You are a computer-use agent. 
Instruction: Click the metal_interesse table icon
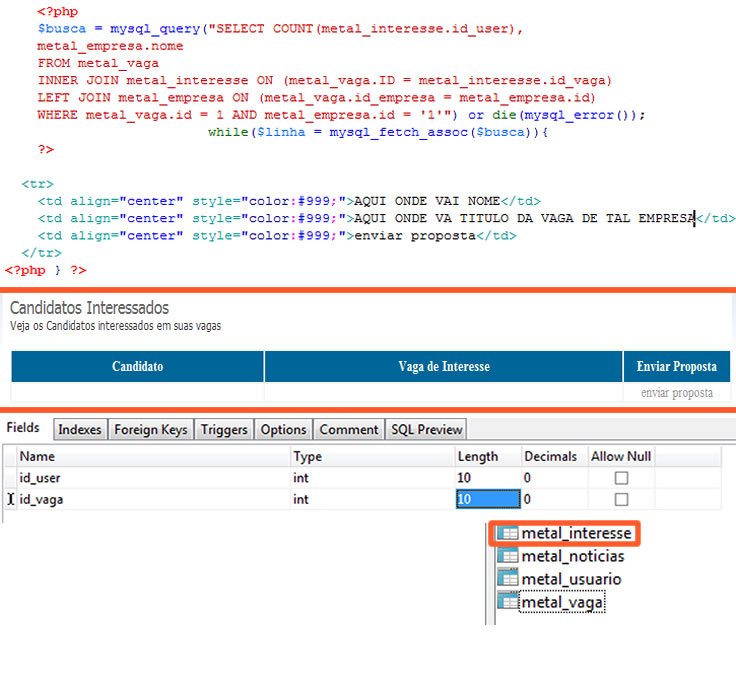tap(508, 534)
